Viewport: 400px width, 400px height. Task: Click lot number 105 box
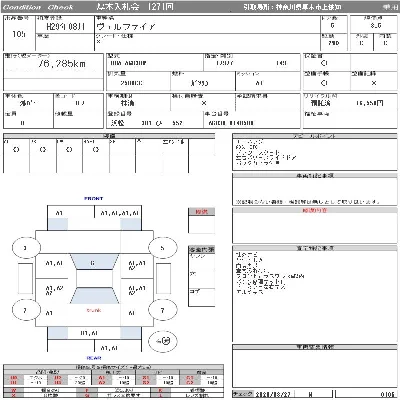coord(19,34)
